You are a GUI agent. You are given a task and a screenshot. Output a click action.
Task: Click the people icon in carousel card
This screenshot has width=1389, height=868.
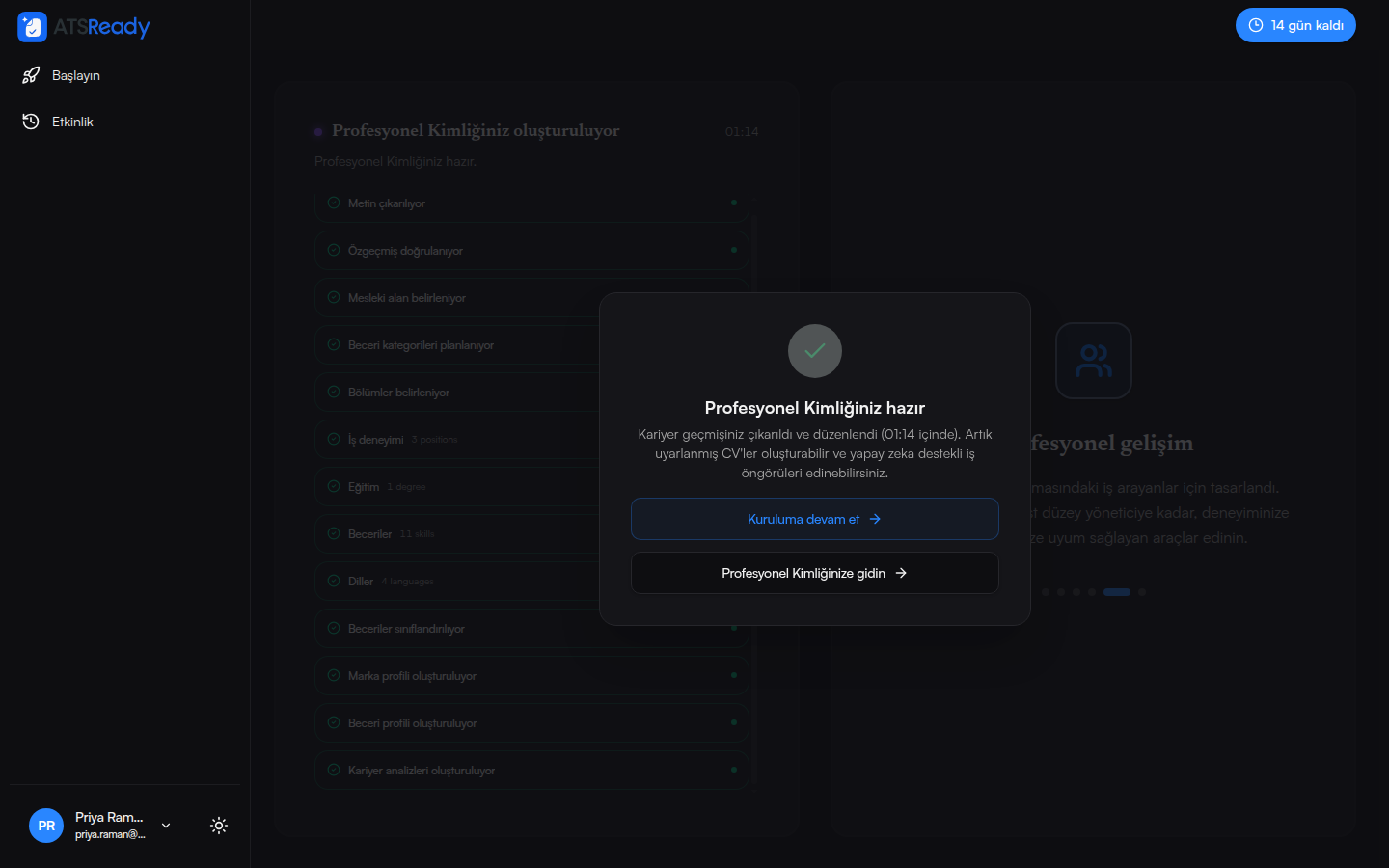(x=1094, y=361)
